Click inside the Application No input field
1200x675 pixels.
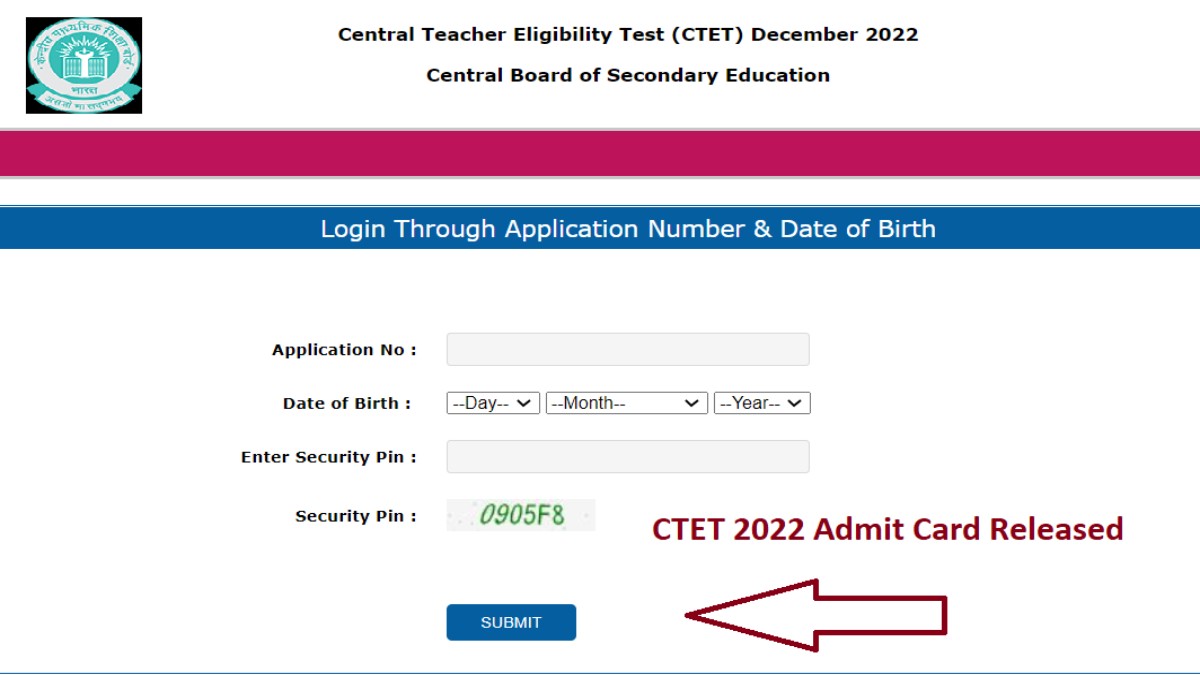(627, 349)
